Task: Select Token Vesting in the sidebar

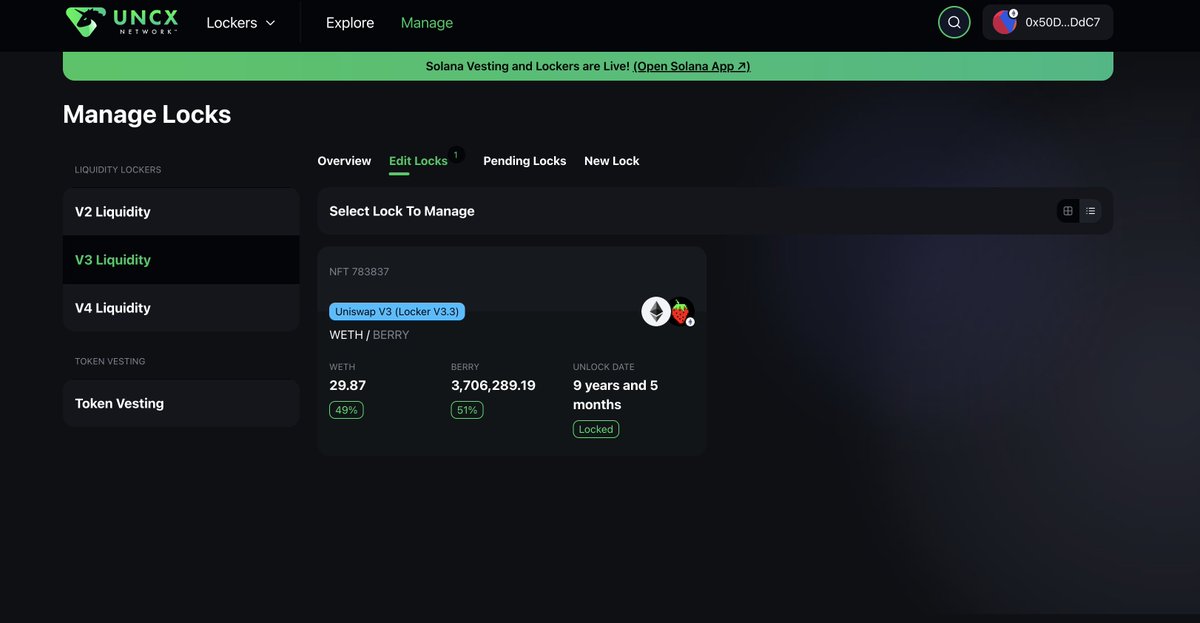Action: tap(180, 403)
